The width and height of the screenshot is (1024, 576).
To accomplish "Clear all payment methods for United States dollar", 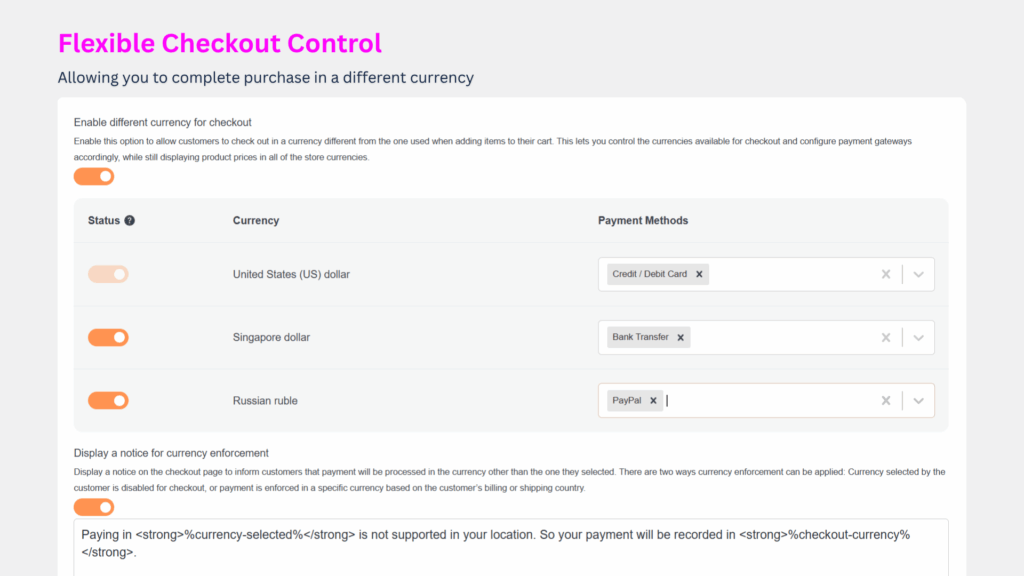I will 886,273.
